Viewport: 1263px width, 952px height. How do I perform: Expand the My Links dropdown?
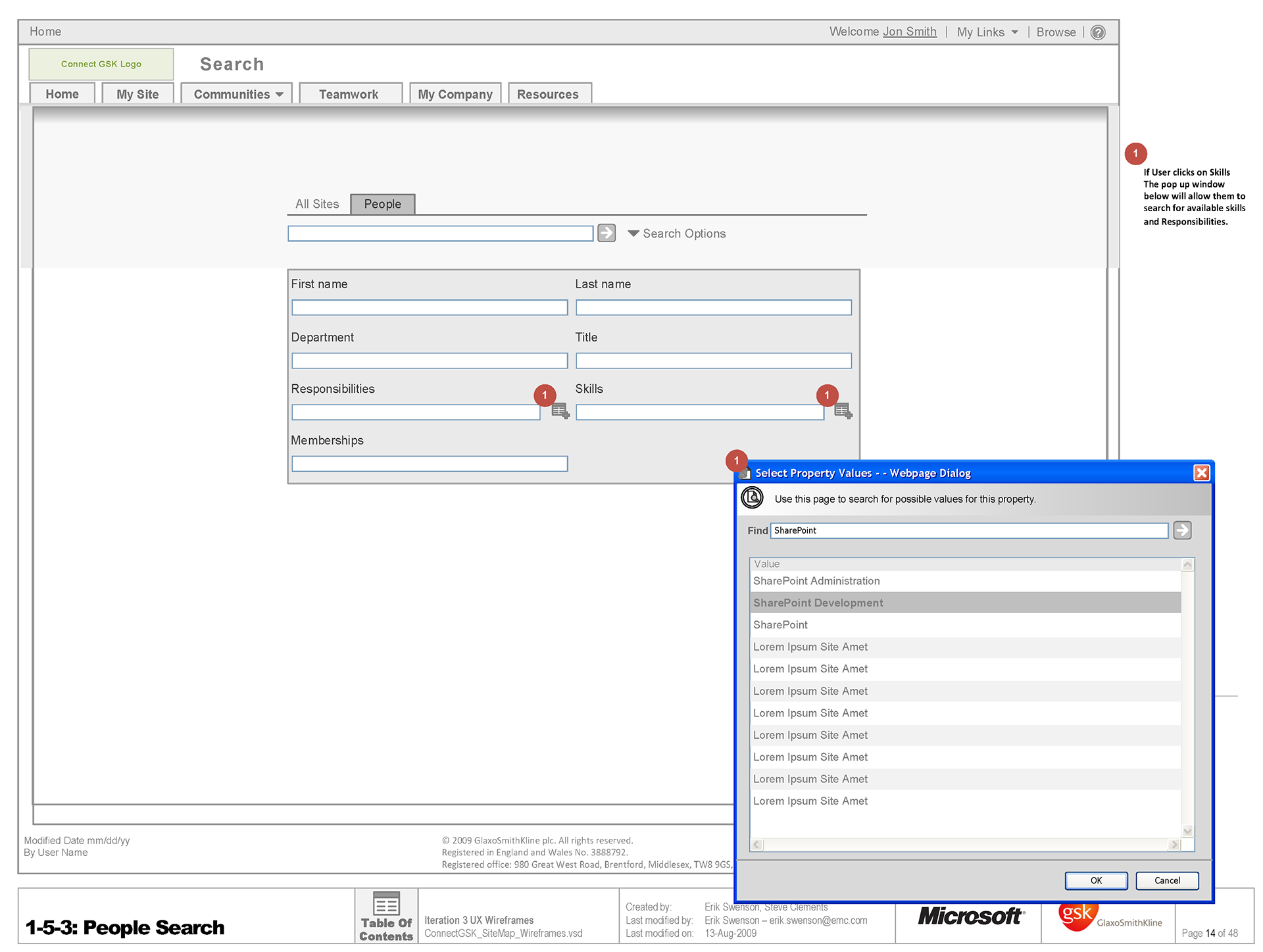click(x=987, y=32)
